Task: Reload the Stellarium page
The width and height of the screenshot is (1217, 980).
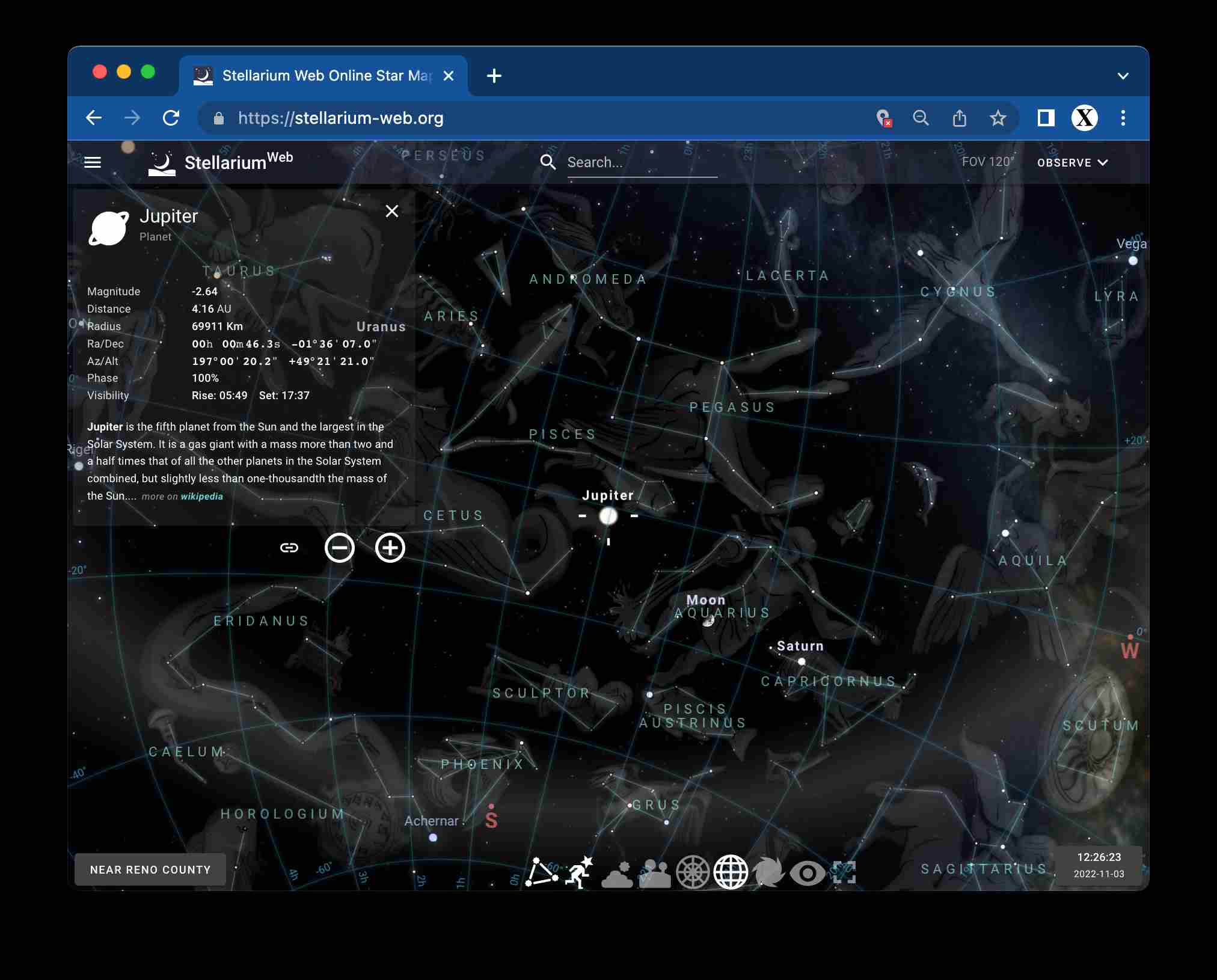Action: pyautogui.click(x=171, y=118)
